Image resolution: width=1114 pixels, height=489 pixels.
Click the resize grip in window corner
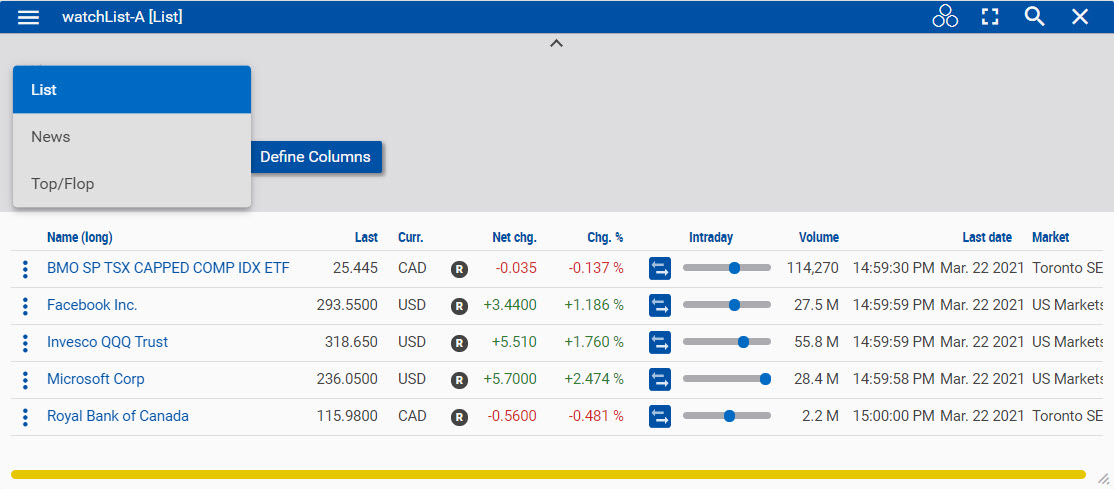[x=1103, y=479]
